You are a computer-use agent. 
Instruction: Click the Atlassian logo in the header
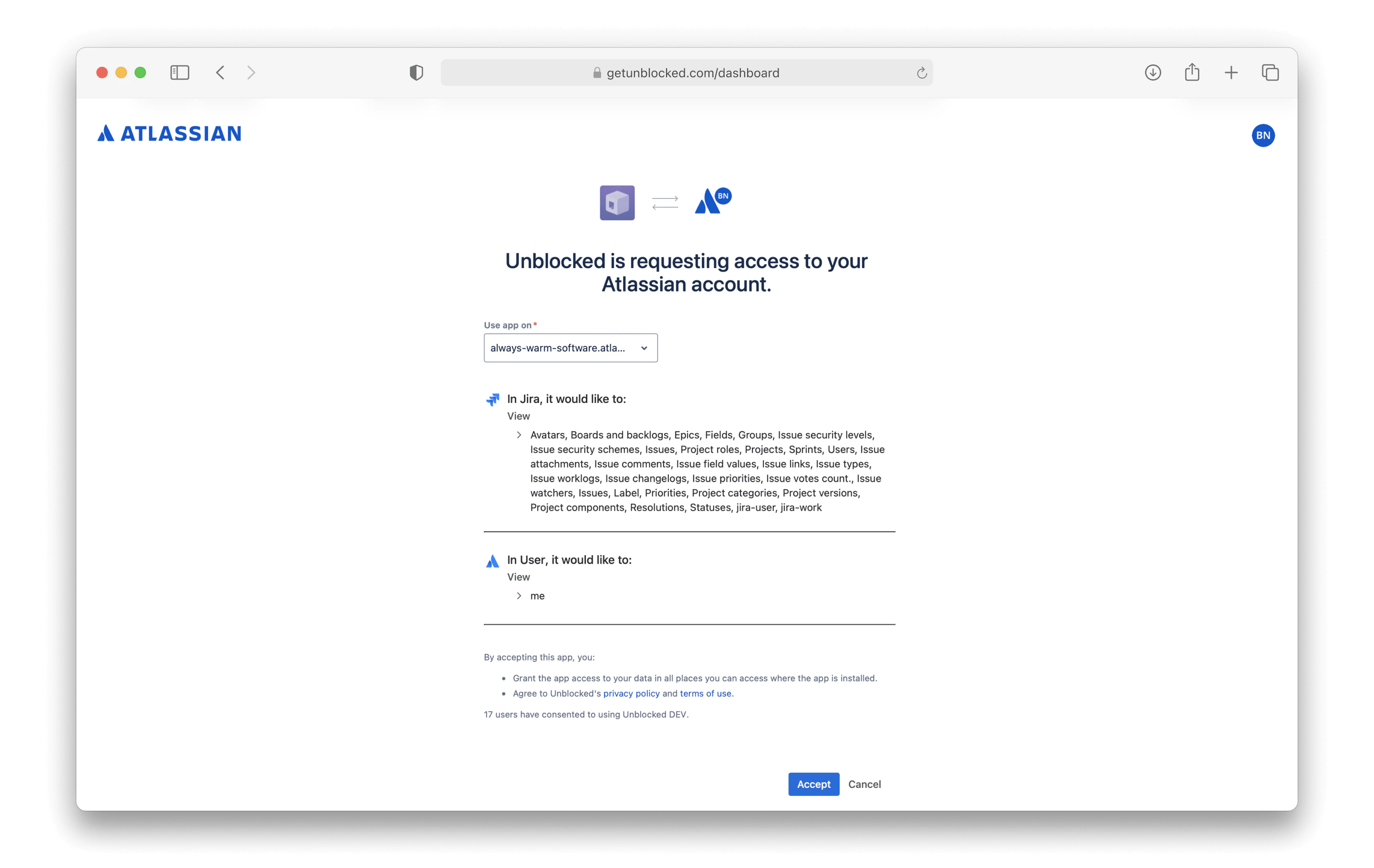[169, 134]
